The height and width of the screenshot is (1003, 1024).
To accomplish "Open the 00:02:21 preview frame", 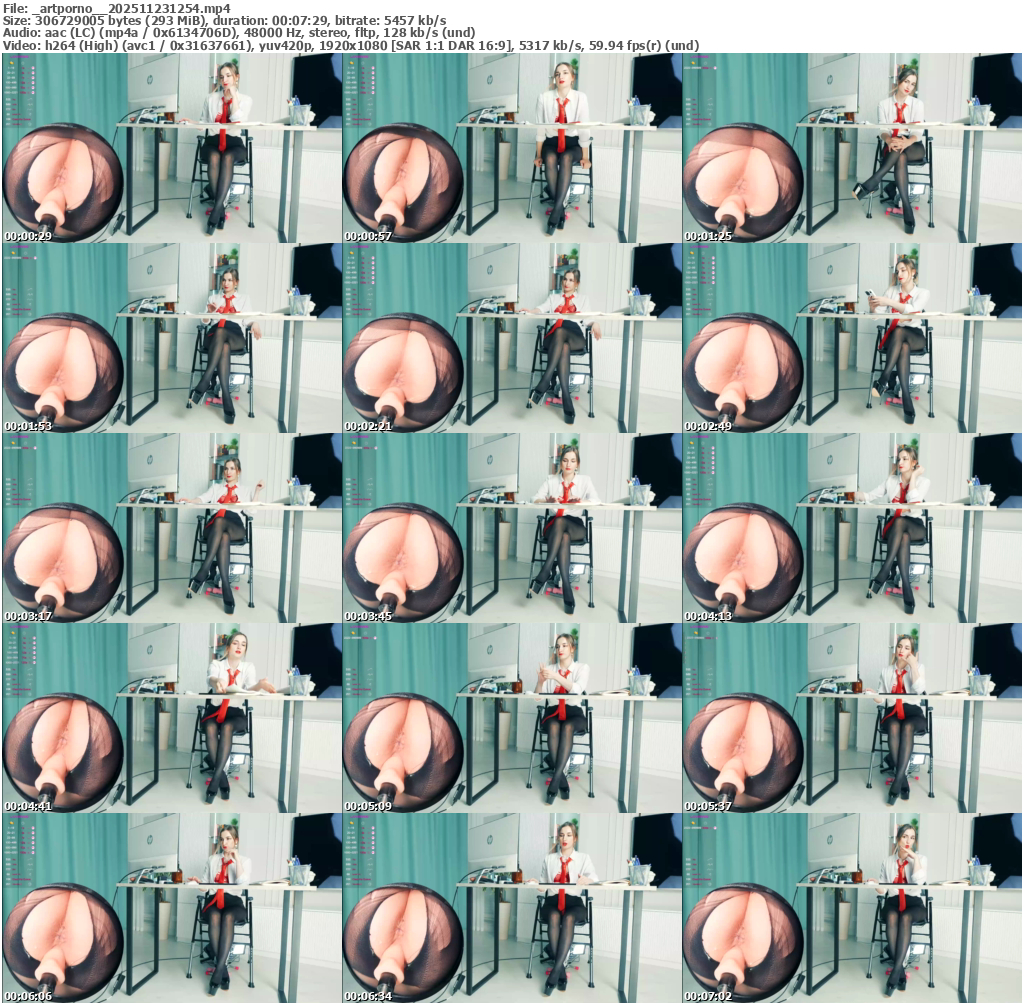I will pyautogui.click(x=512, y=338).
